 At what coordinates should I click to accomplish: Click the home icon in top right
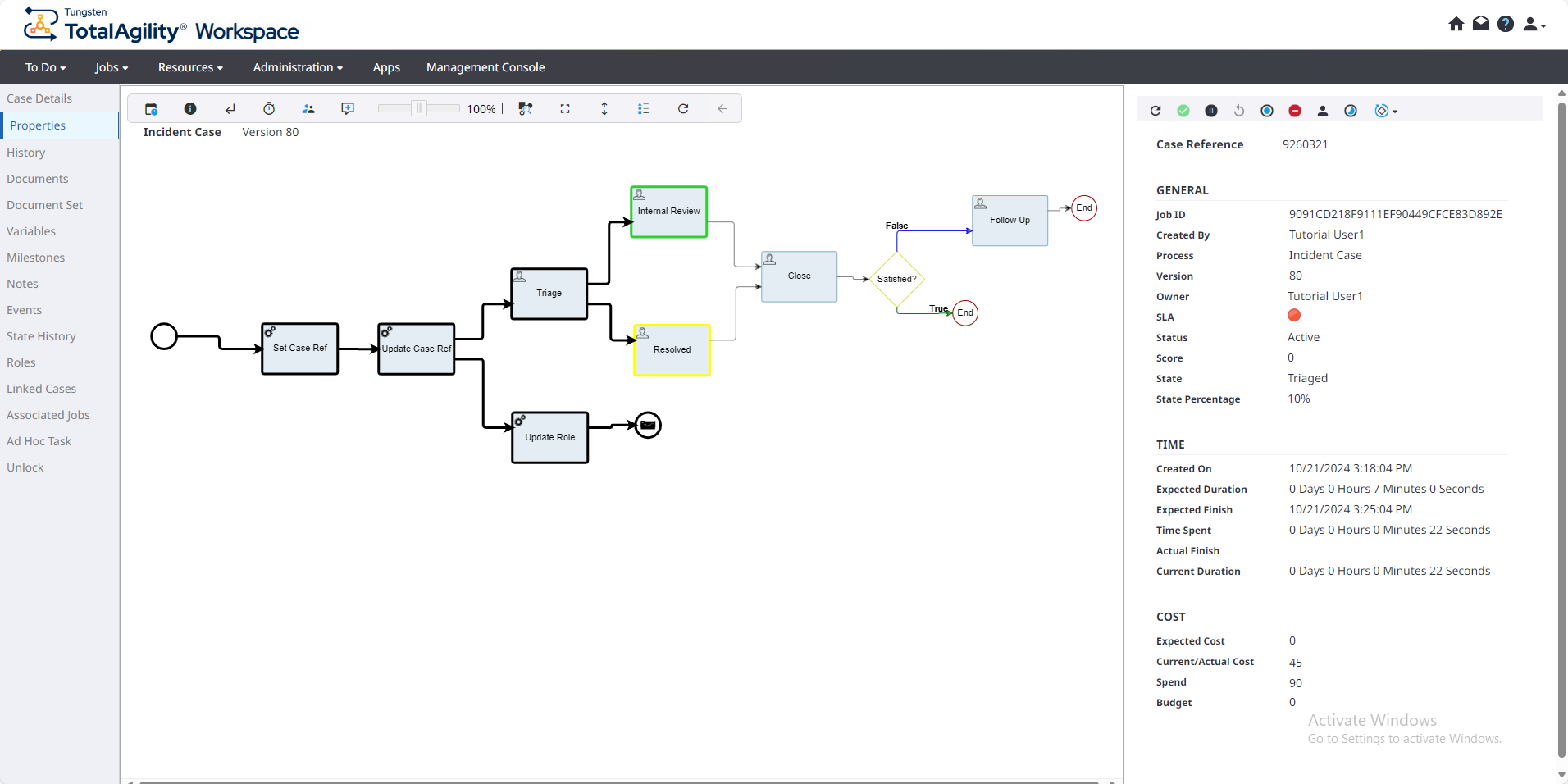(1456, 24)
